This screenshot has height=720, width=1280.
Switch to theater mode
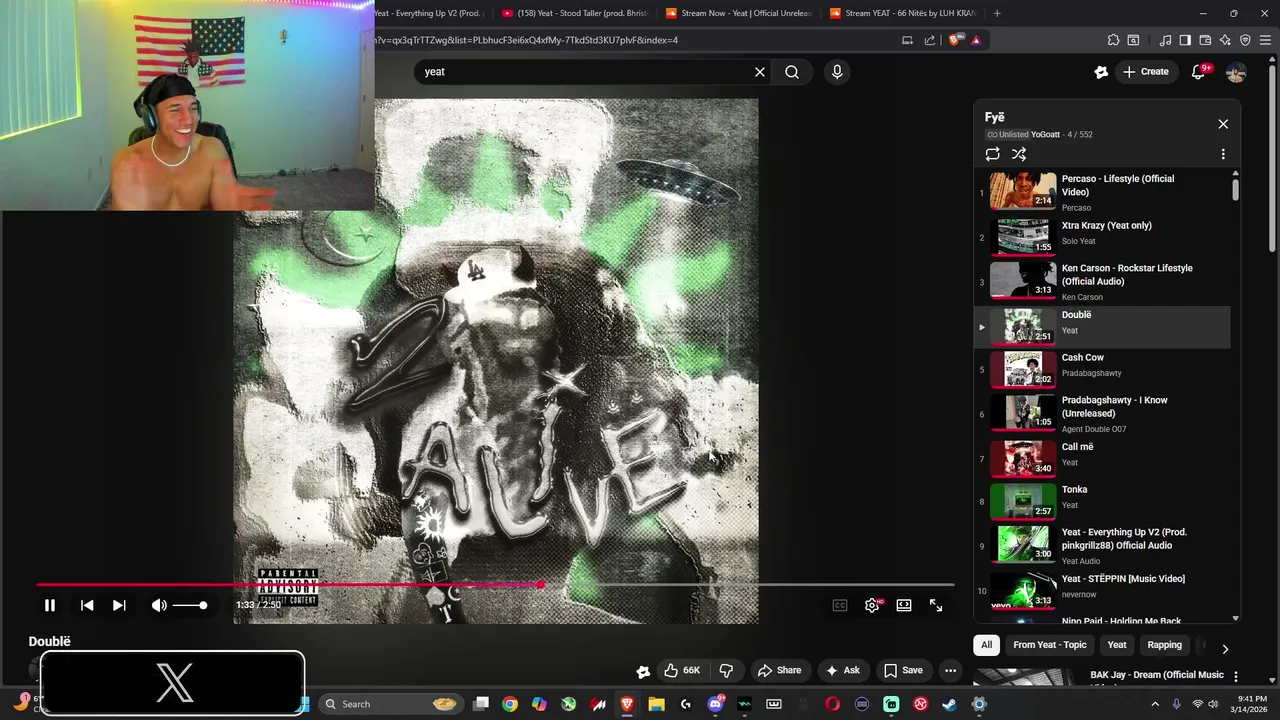[x=904, y=605]
